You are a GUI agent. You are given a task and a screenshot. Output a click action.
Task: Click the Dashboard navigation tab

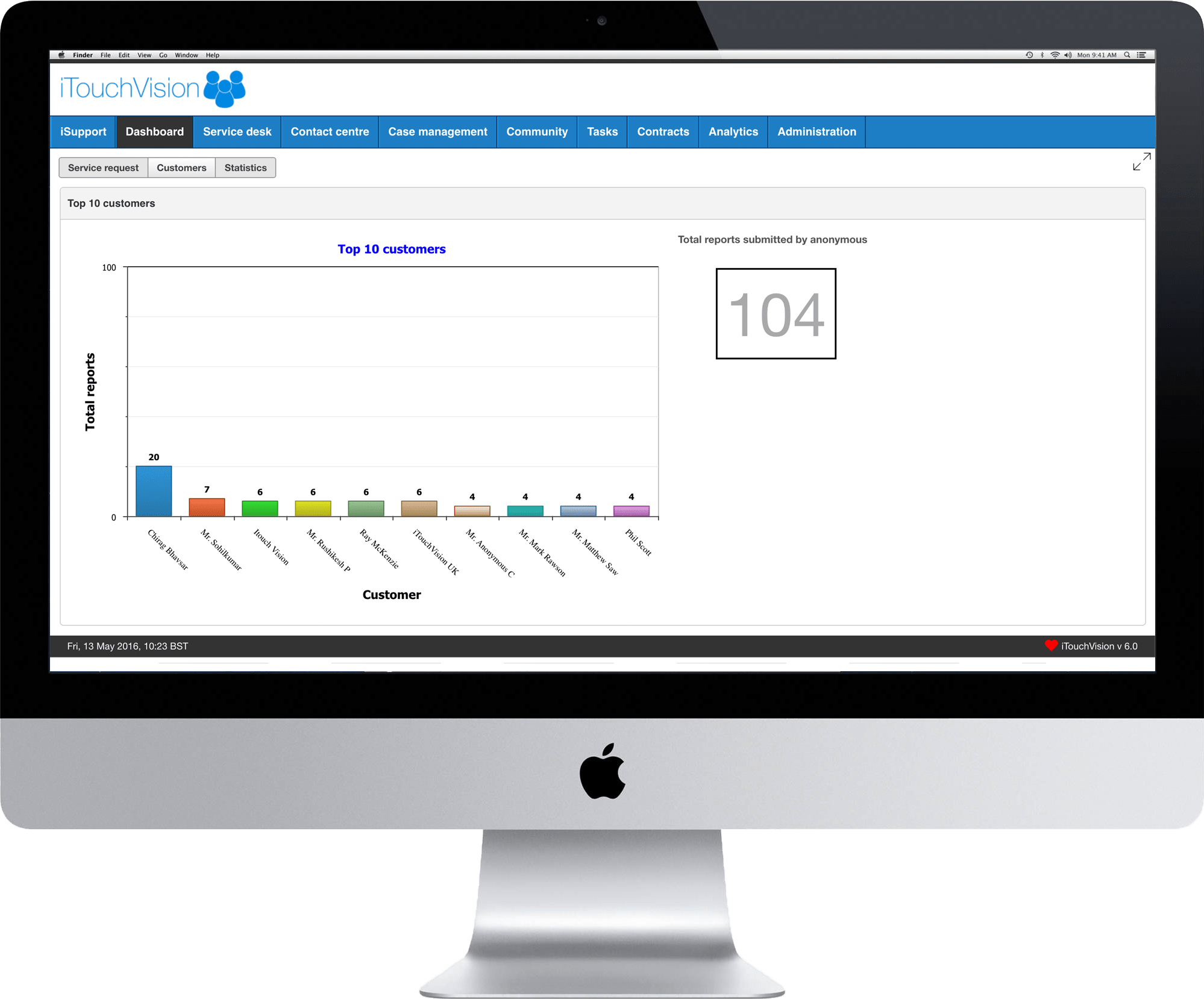pyautogui.click(x=154, y=131)
